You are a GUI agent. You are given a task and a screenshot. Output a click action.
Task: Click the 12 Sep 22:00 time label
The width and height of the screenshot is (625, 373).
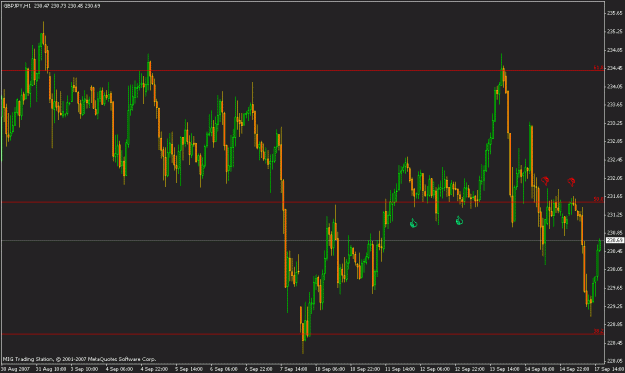point(470,369)
